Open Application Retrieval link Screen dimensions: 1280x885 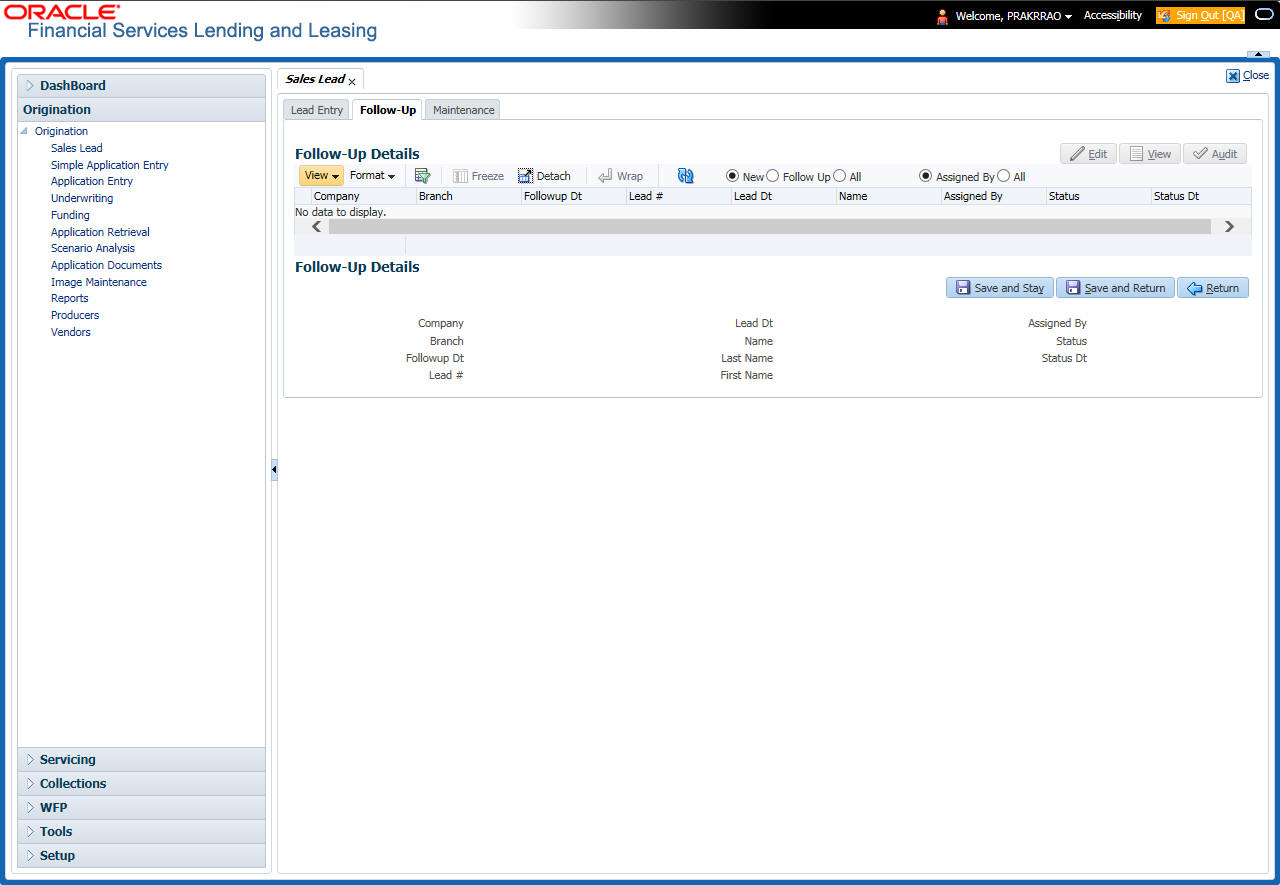point(100,232)
